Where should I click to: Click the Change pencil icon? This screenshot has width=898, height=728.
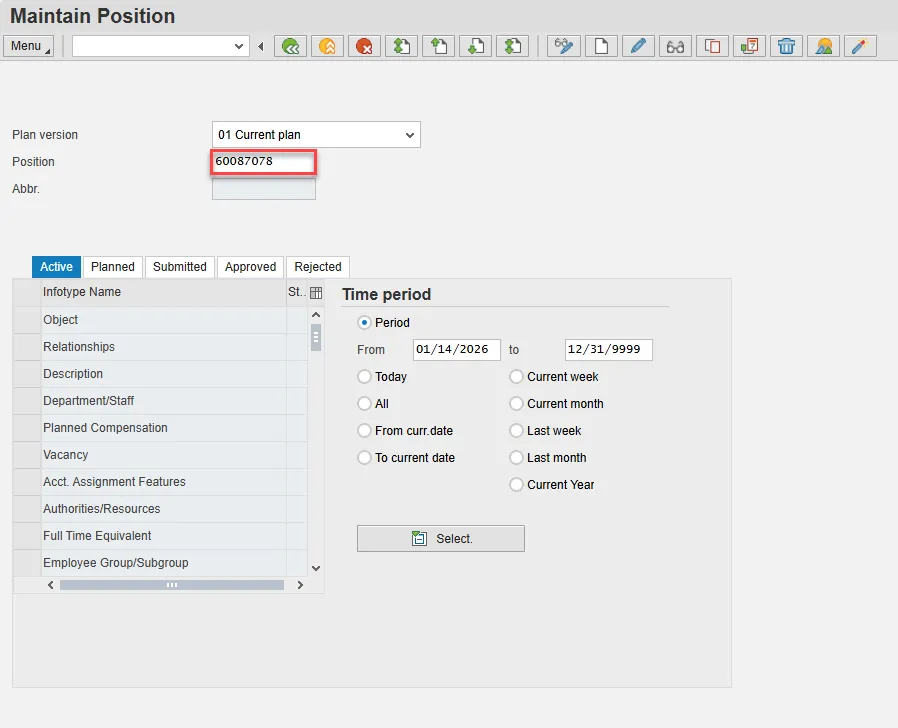click(638, 46)
